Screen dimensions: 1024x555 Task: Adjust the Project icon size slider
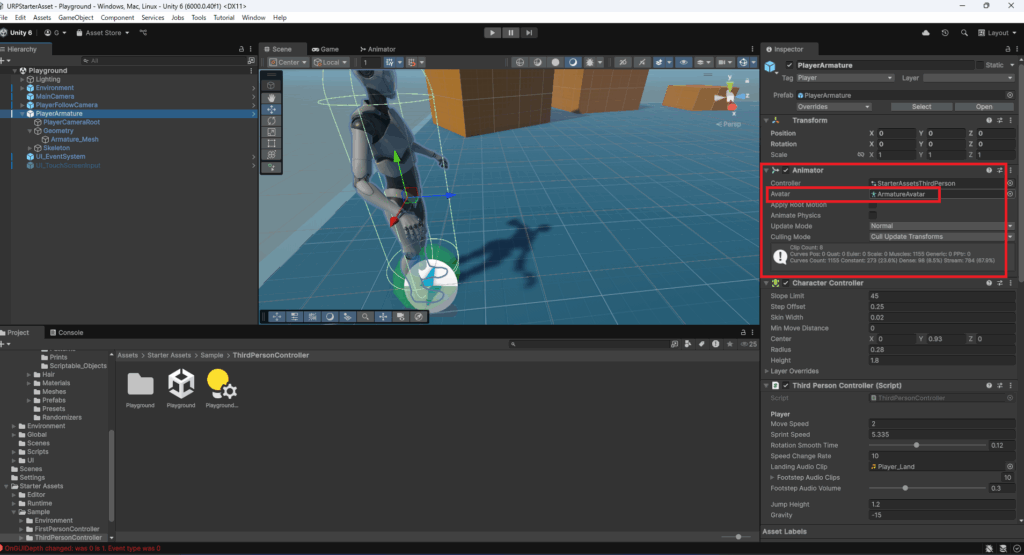(x=738, y=537)
